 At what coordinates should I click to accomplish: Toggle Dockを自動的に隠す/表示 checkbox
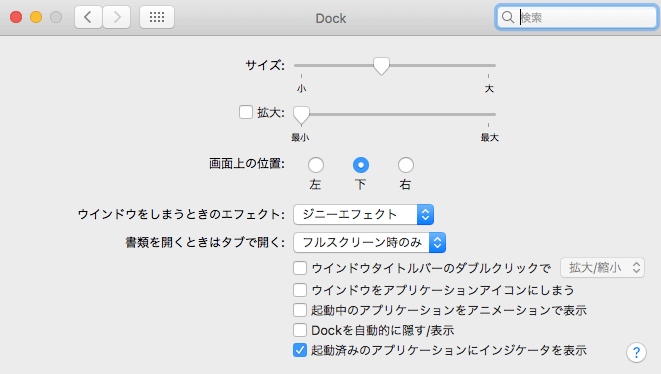pos(300,330)
